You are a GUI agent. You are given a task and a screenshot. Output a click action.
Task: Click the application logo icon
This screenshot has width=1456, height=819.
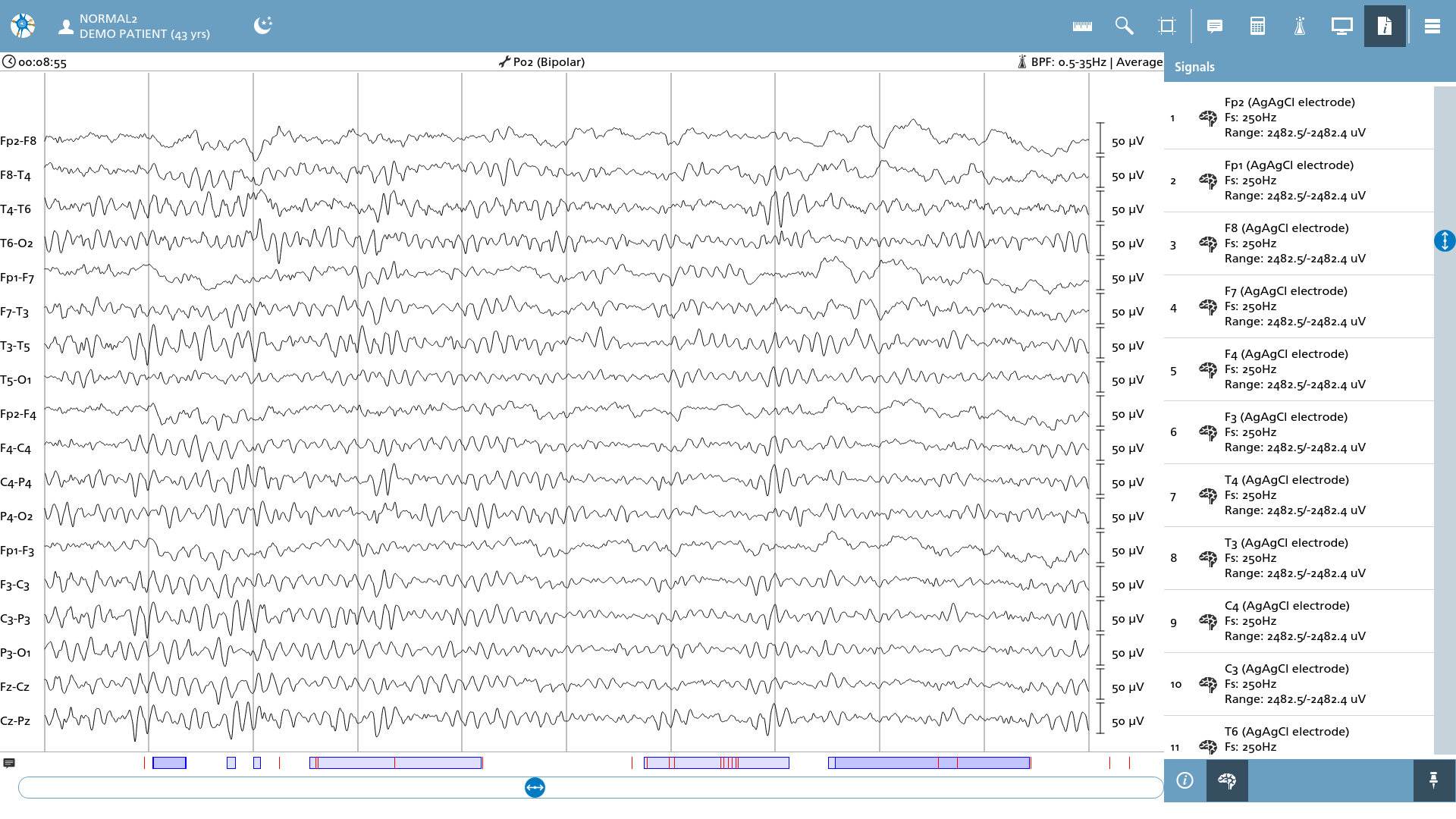[23, 26]
